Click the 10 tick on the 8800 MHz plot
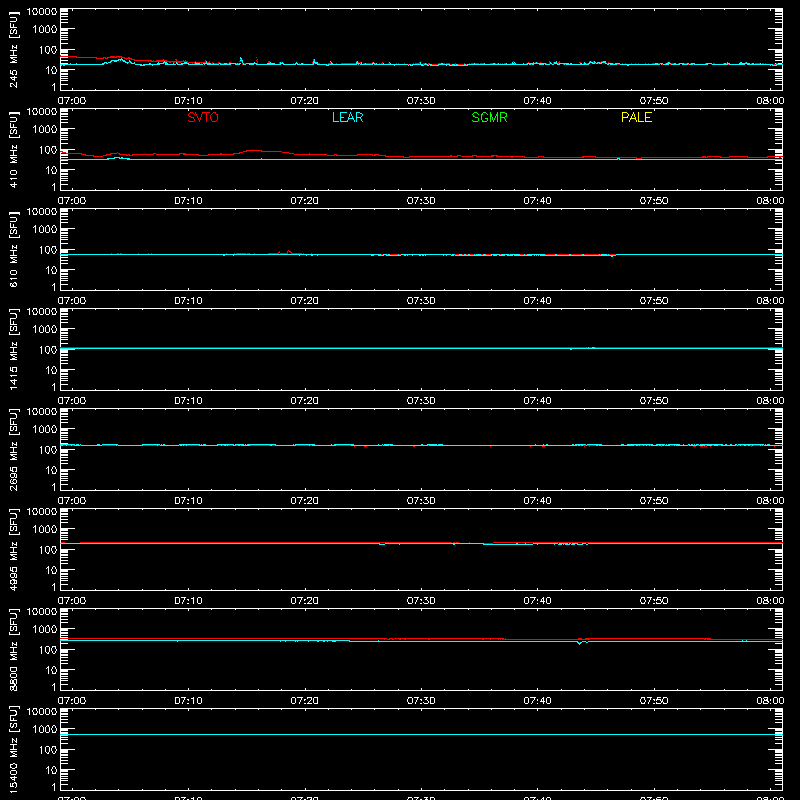 (x=52, y=670)
